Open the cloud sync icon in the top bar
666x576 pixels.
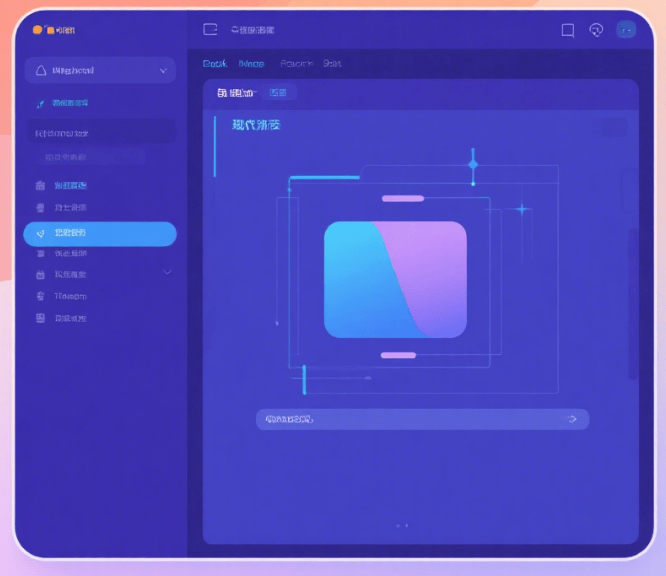tap(597, 30)
